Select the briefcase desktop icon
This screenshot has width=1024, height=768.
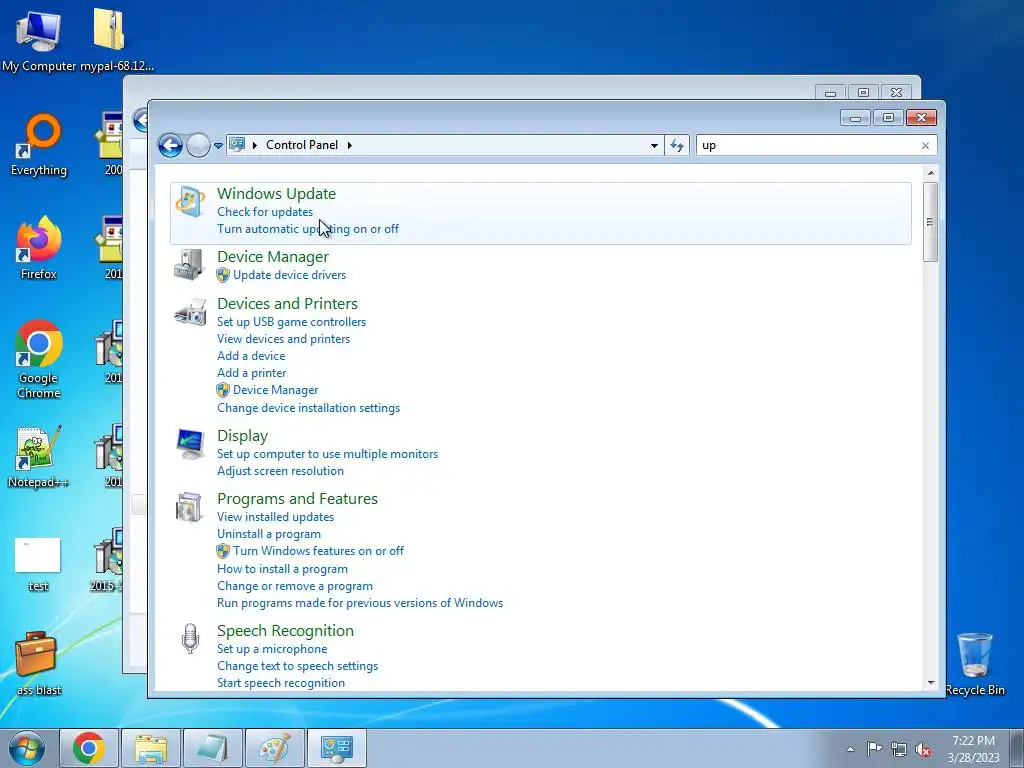click(39, 664)
